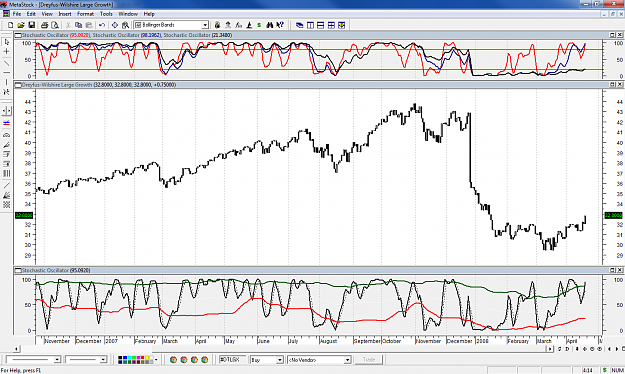Click the last colored globe icon in bottom toolbar

click(204, 360)
